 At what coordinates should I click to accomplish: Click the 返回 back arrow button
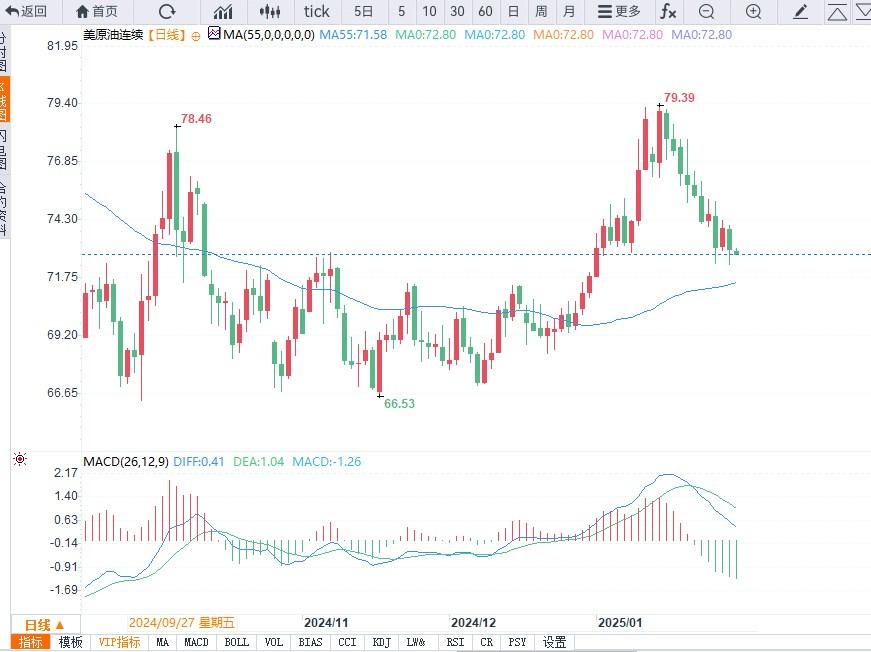click(27, 11)
